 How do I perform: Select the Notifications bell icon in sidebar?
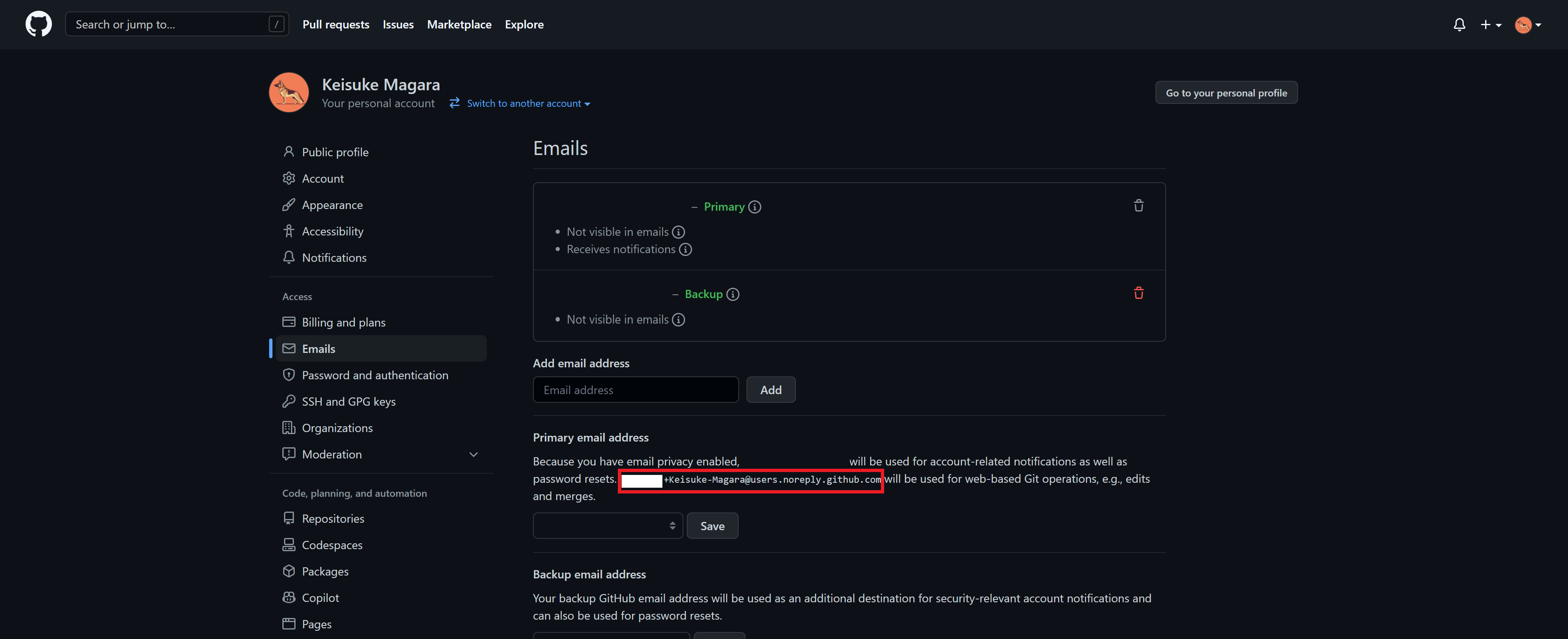[x=289, y=257]
